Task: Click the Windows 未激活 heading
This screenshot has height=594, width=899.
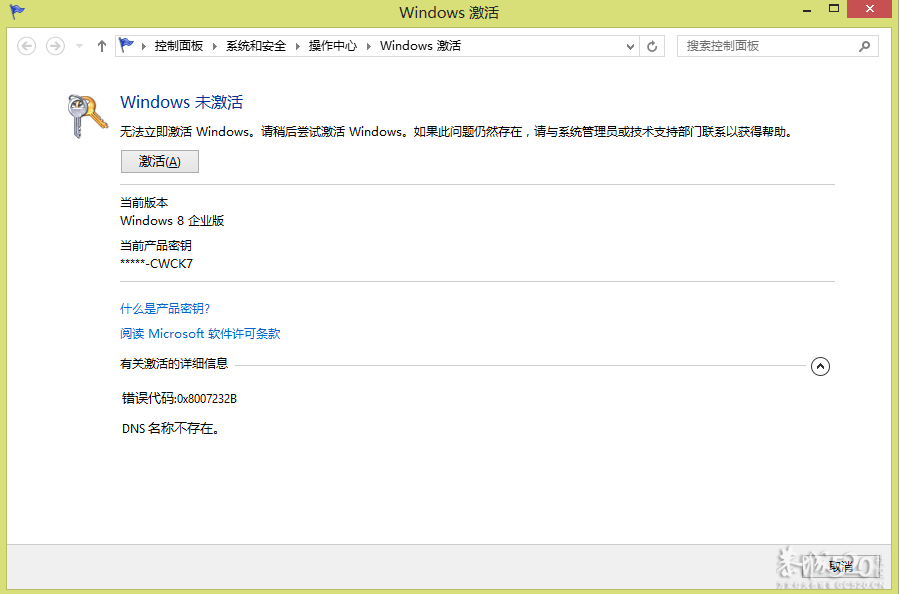Action: point(181,102)
